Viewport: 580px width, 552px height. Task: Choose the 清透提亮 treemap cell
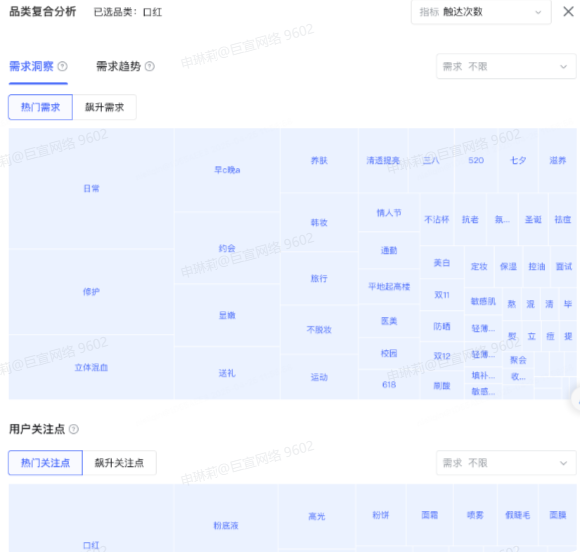tap(383, 161)
